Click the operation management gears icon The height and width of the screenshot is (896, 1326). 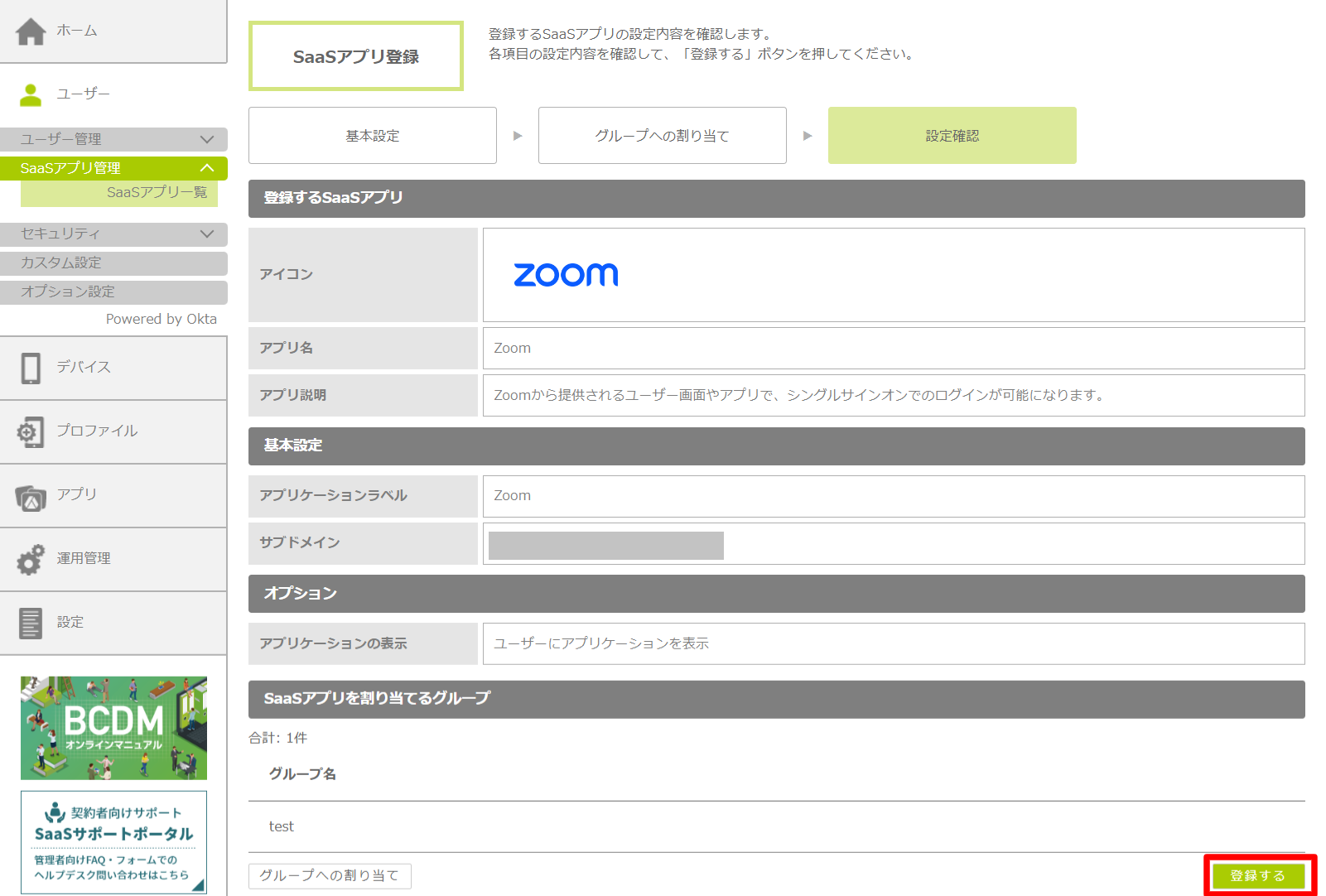pos(31,560)
